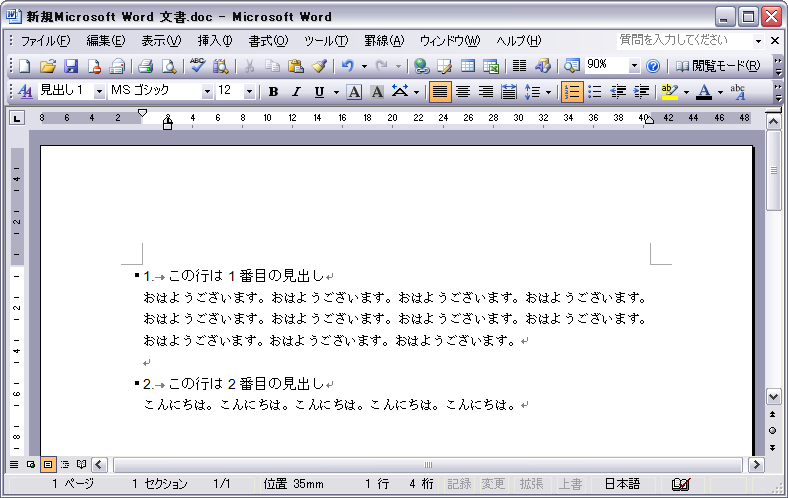Viewport: 788px width, 498px height.
Task: Open the print preview tool
Action: pos(168,66)
